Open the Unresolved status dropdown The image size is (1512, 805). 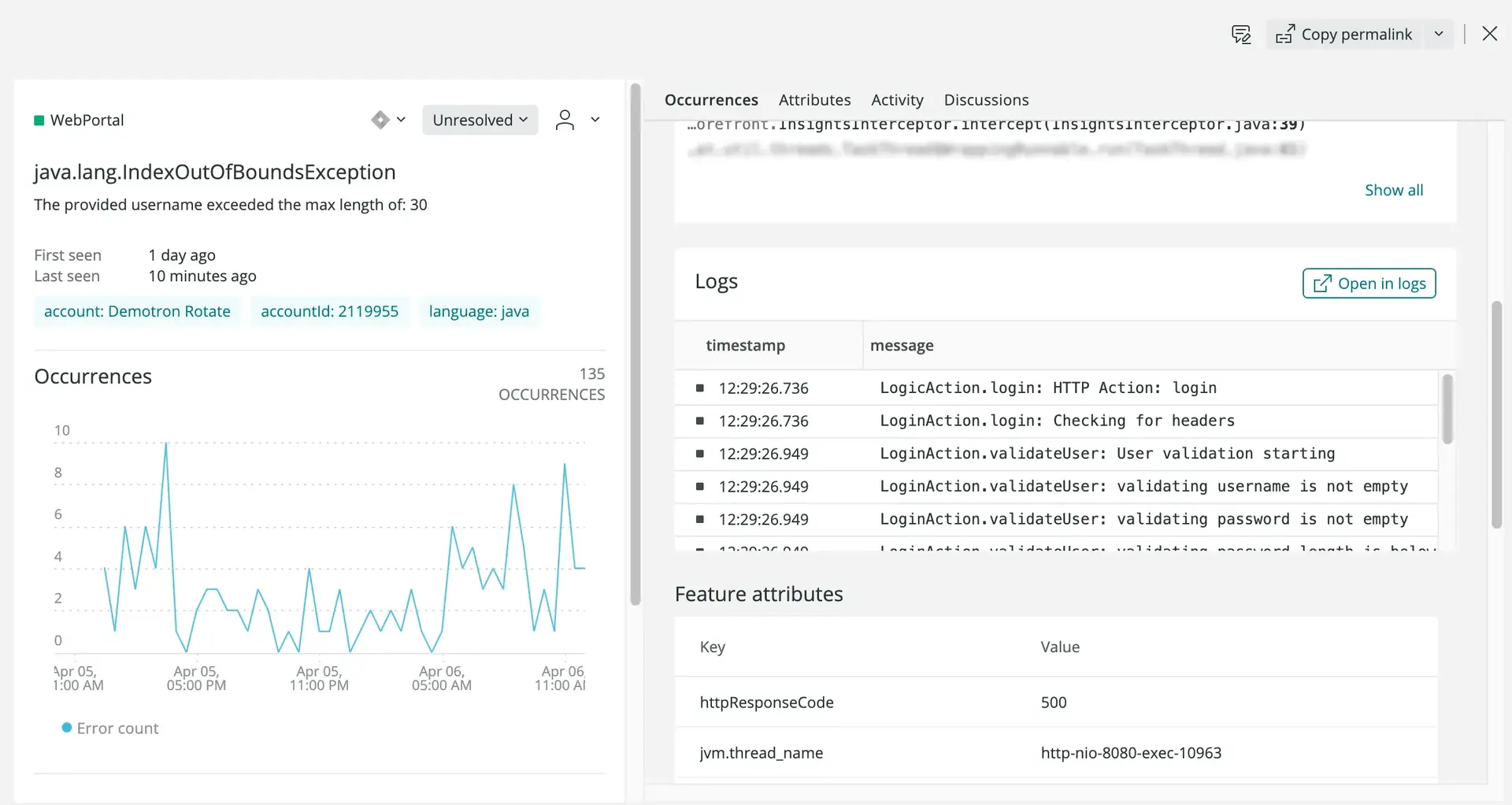click(480, 120)
